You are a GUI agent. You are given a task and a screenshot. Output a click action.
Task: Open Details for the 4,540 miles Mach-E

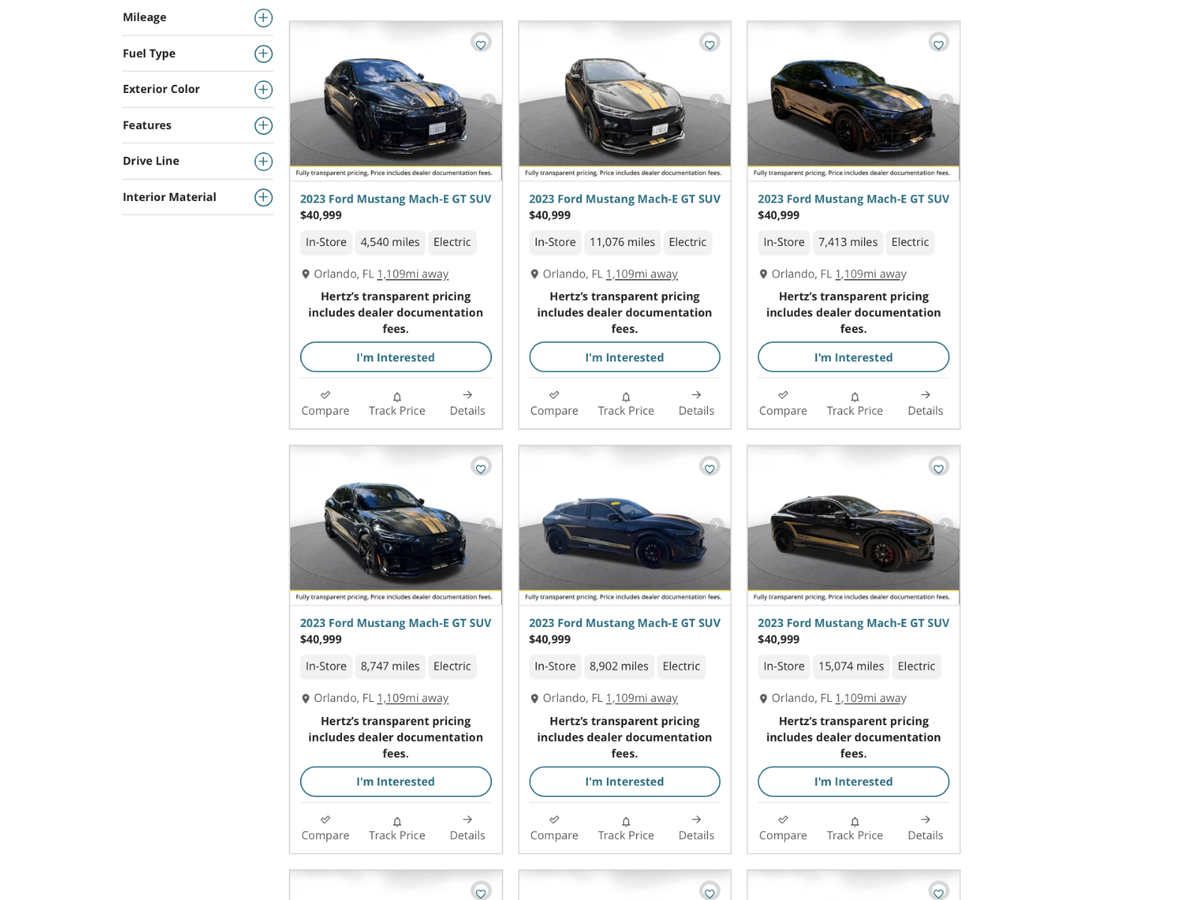(x=467, y=403)
